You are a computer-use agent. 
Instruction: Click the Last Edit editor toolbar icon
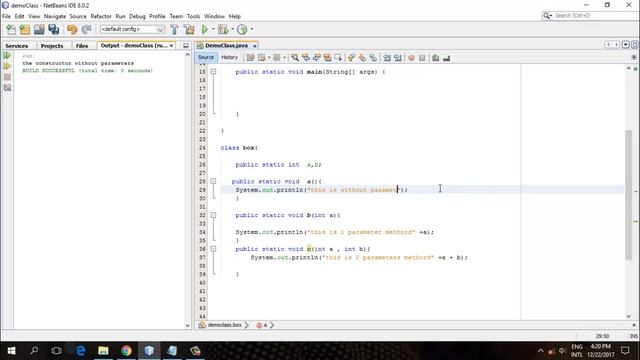click(251, 58)
